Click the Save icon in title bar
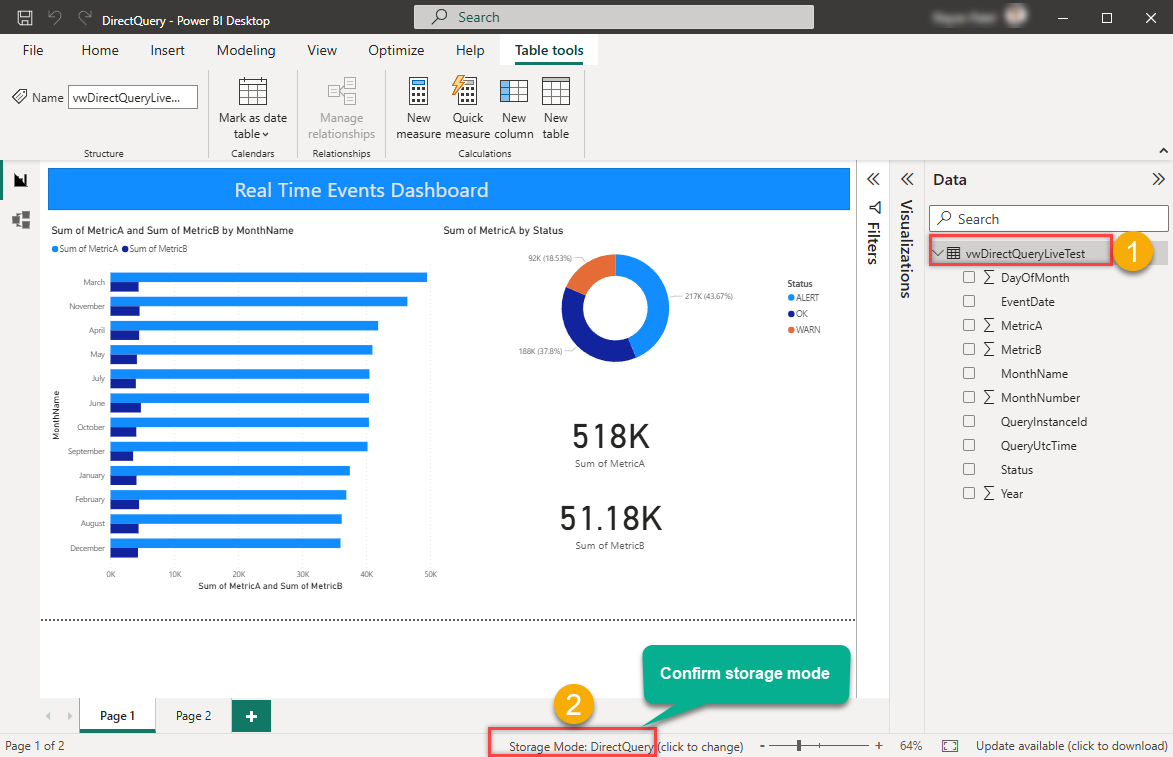Screen dimensions: 1173x757 point(25,18)
